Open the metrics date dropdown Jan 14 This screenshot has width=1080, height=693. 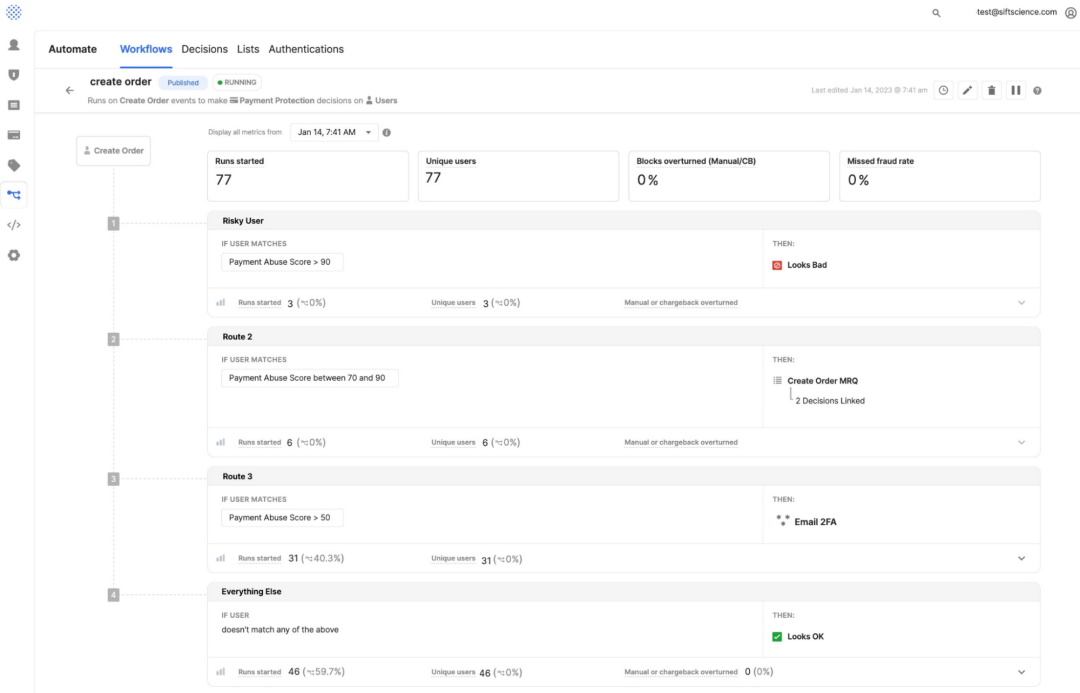coord(334,132)
